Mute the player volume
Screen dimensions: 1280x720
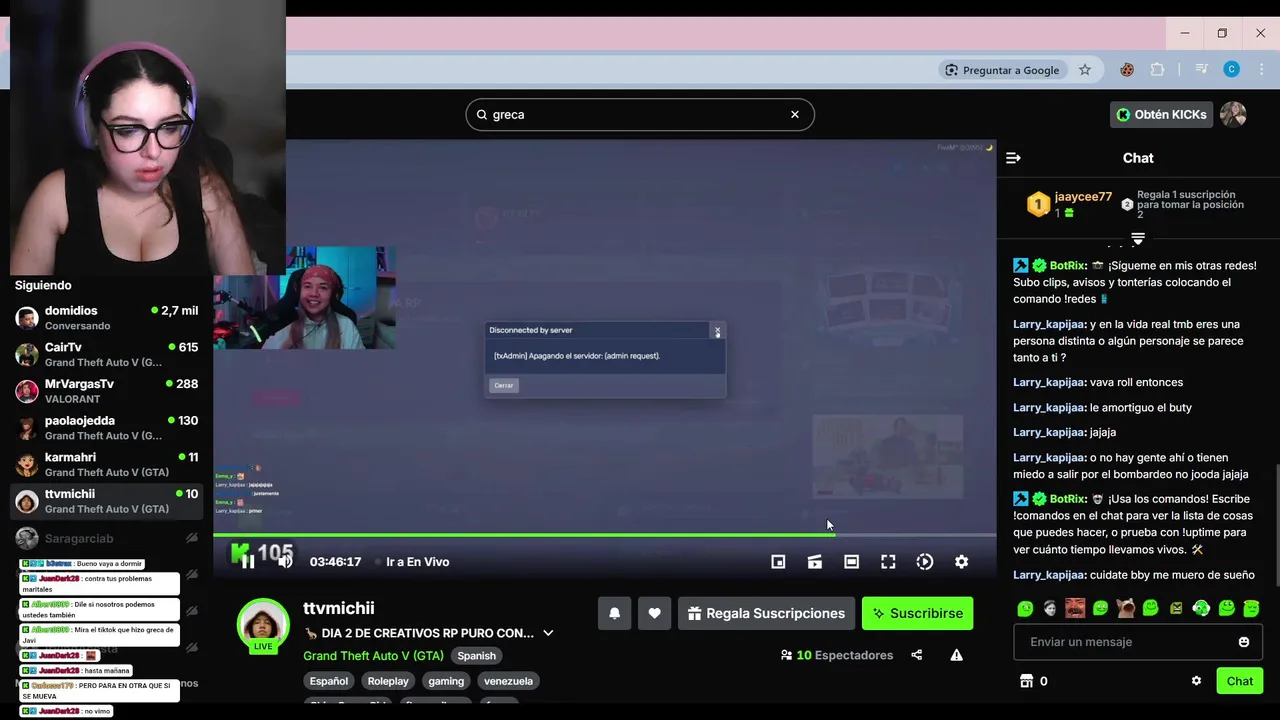tap(285, 561)
